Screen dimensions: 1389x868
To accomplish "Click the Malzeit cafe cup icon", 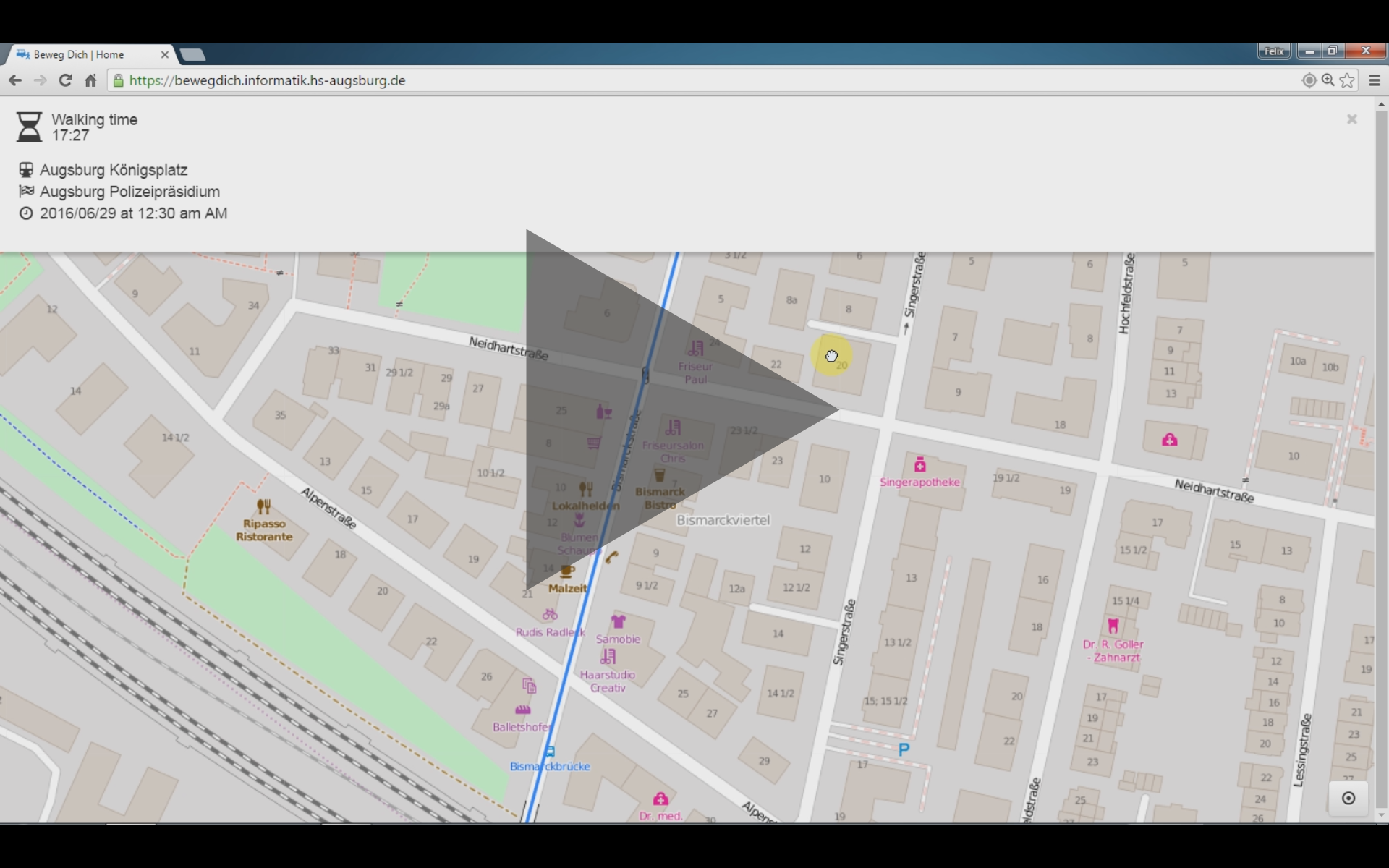I will tap(566, 571).
